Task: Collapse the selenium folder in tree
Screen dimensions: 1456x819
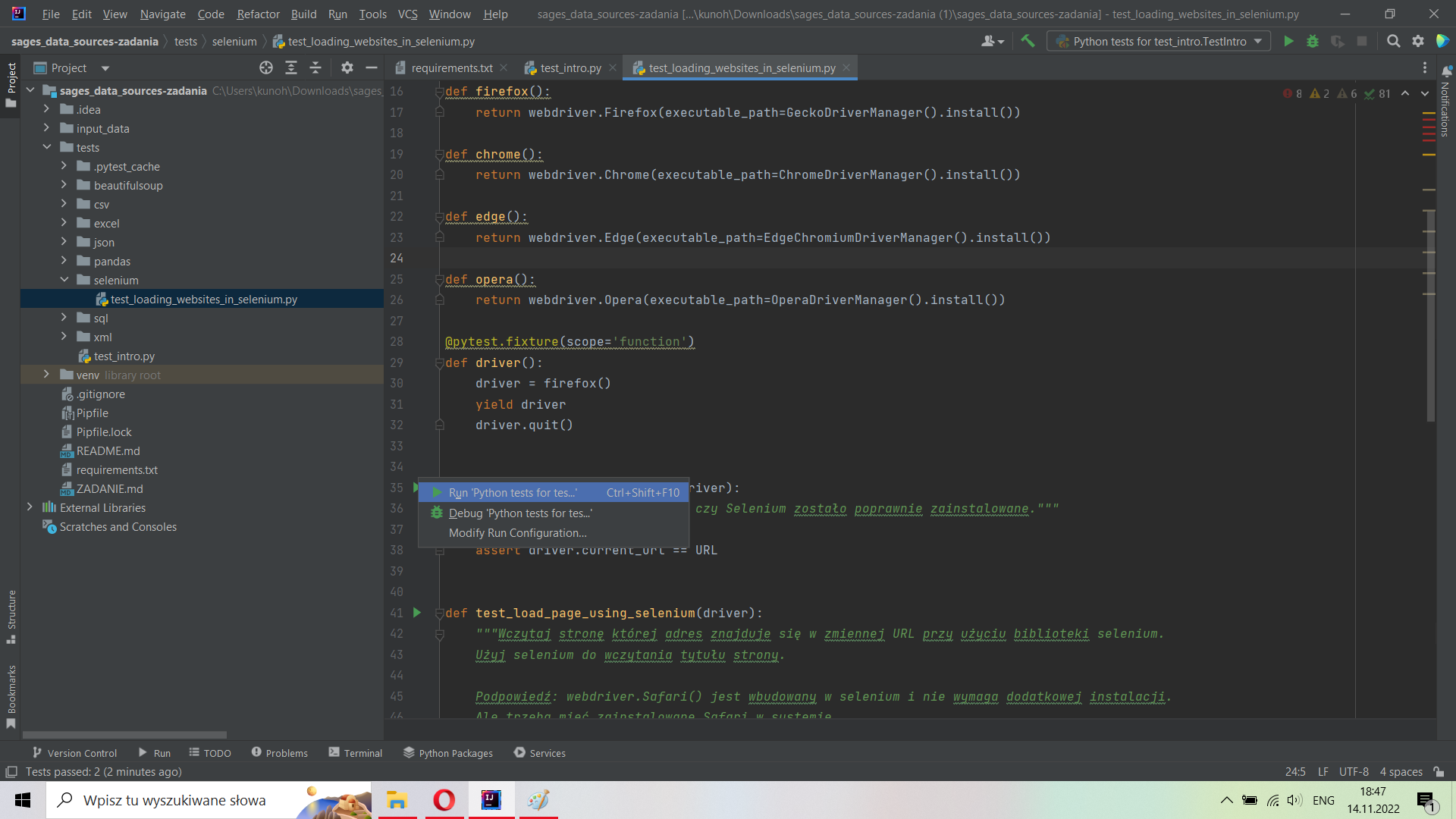Action: pos(64,280)
